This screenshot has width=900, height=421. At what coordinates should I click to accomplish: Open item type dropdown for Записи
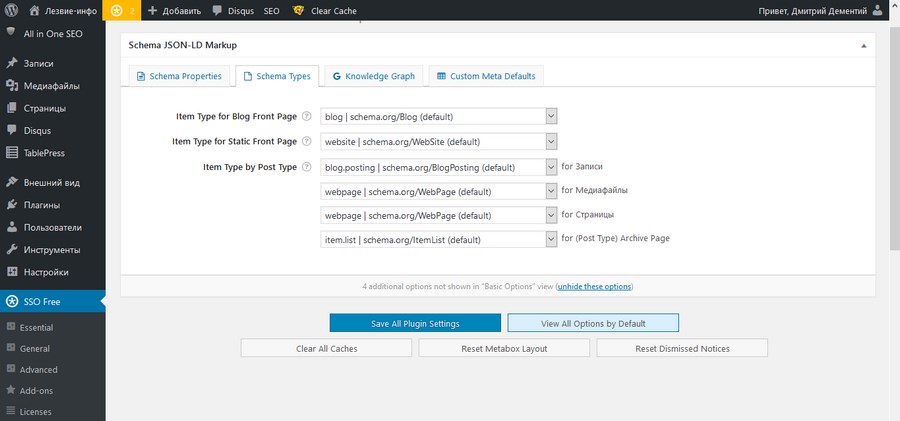(439, 167)
